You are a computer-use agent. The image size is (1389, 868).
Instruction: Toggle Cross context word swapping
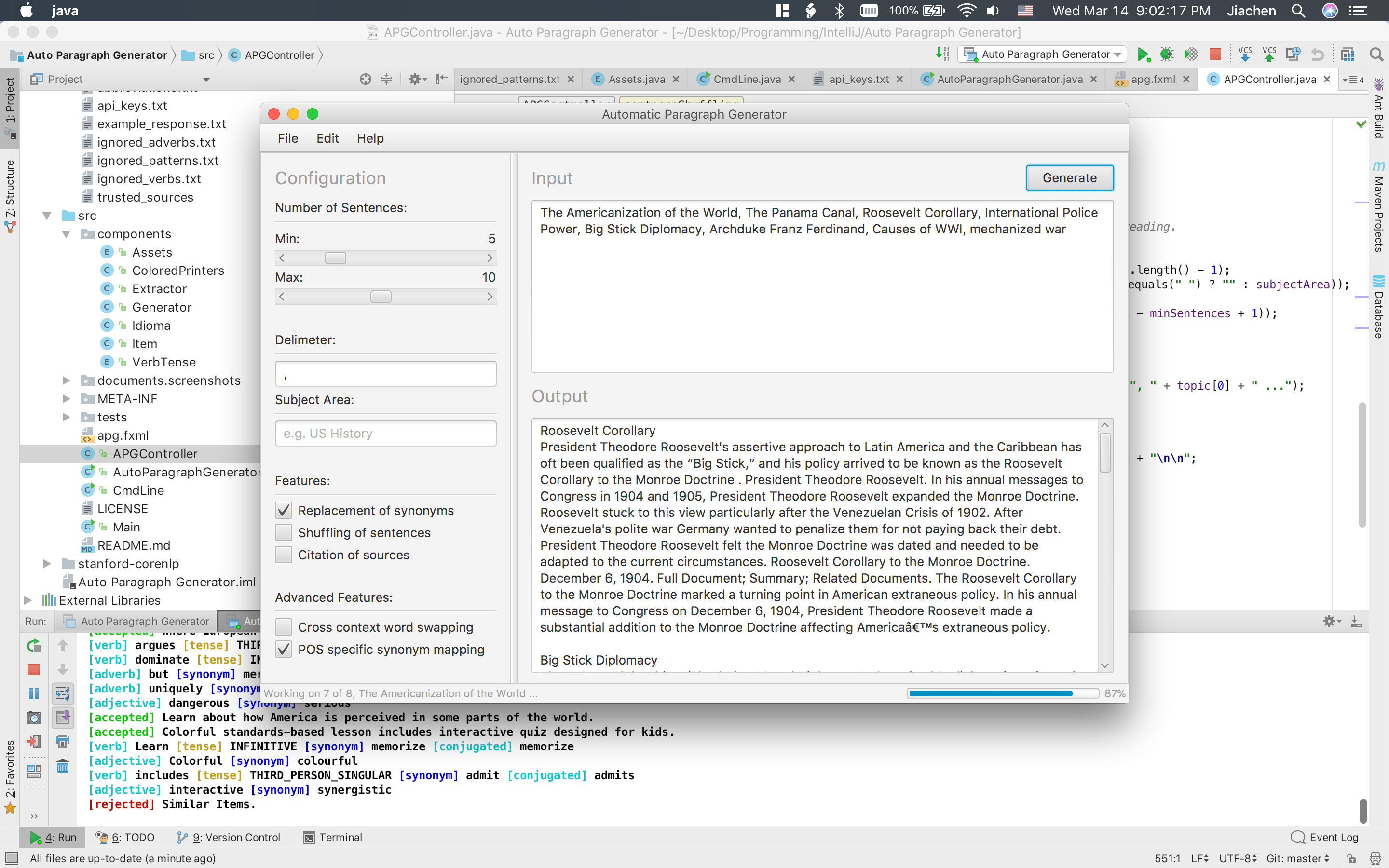point(284,627)
